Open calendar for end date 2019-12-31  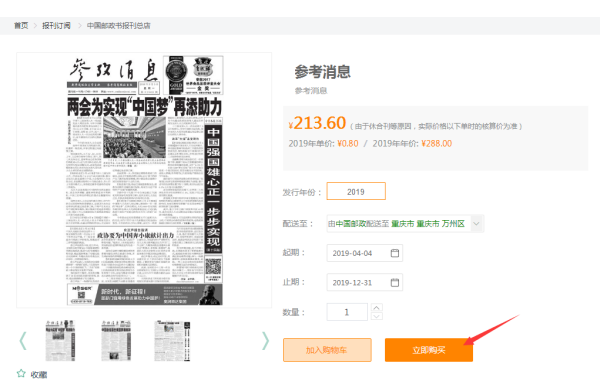[x=395, y=282]
